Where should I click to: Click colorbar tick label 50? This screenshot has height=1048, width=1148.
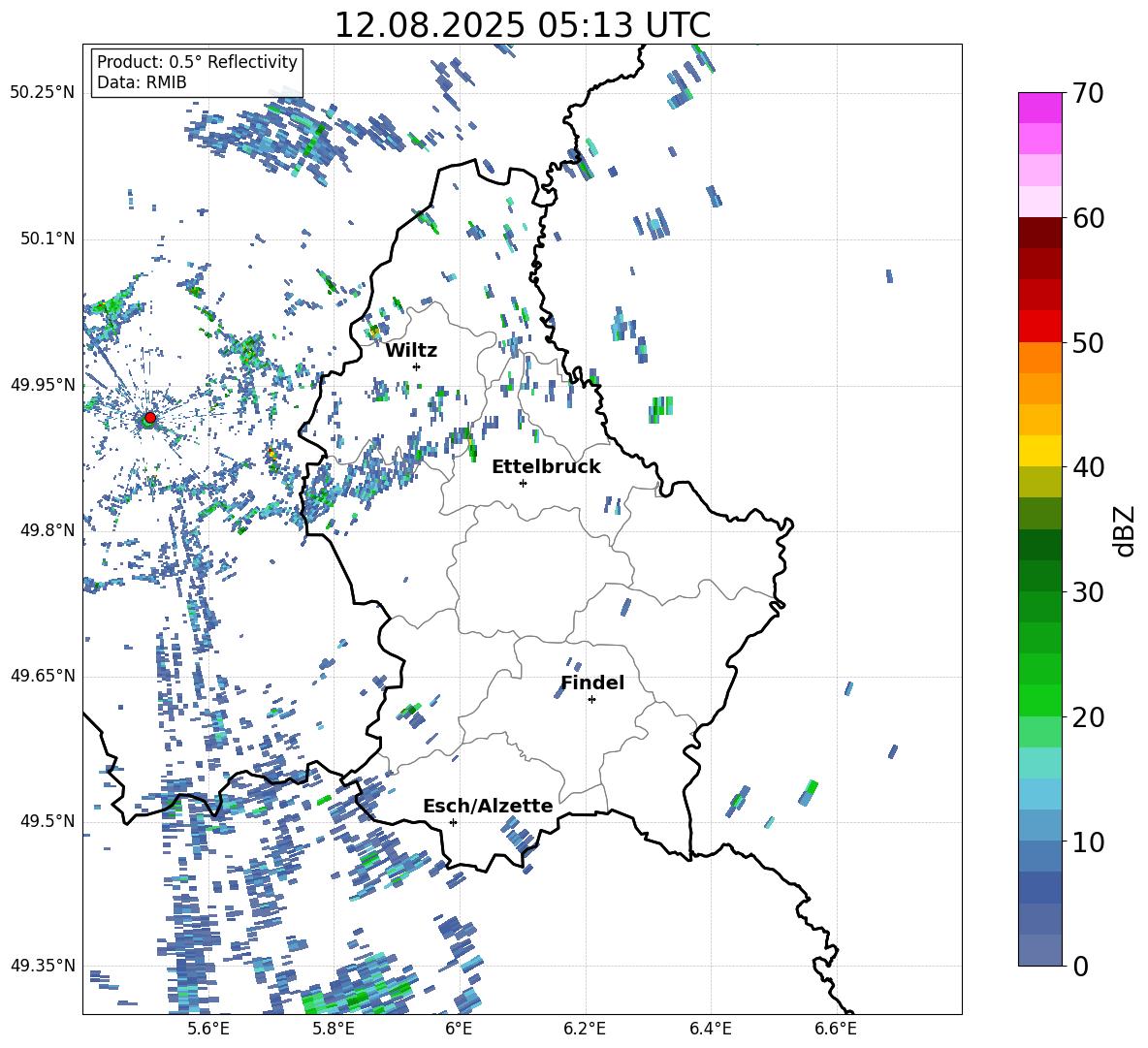(x=1088, y=343)
